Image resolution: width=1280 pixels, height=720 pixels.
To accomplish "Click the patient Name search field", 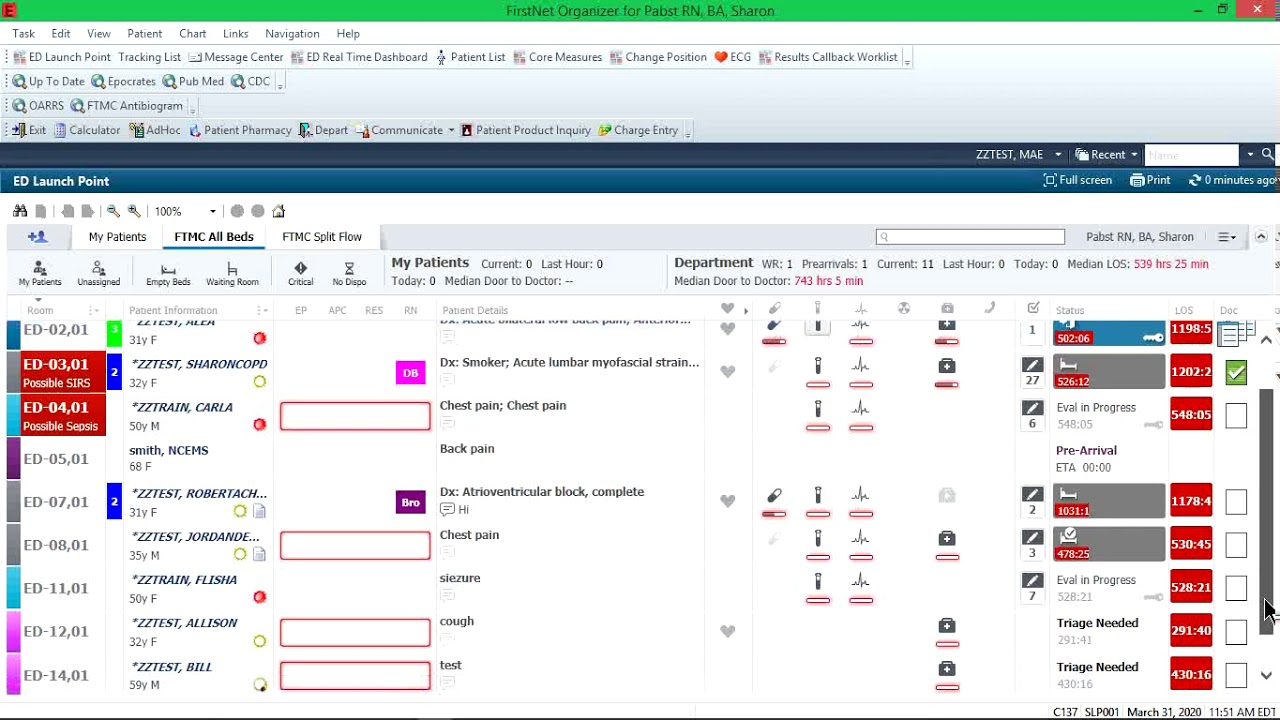I will pos(1192,155).
